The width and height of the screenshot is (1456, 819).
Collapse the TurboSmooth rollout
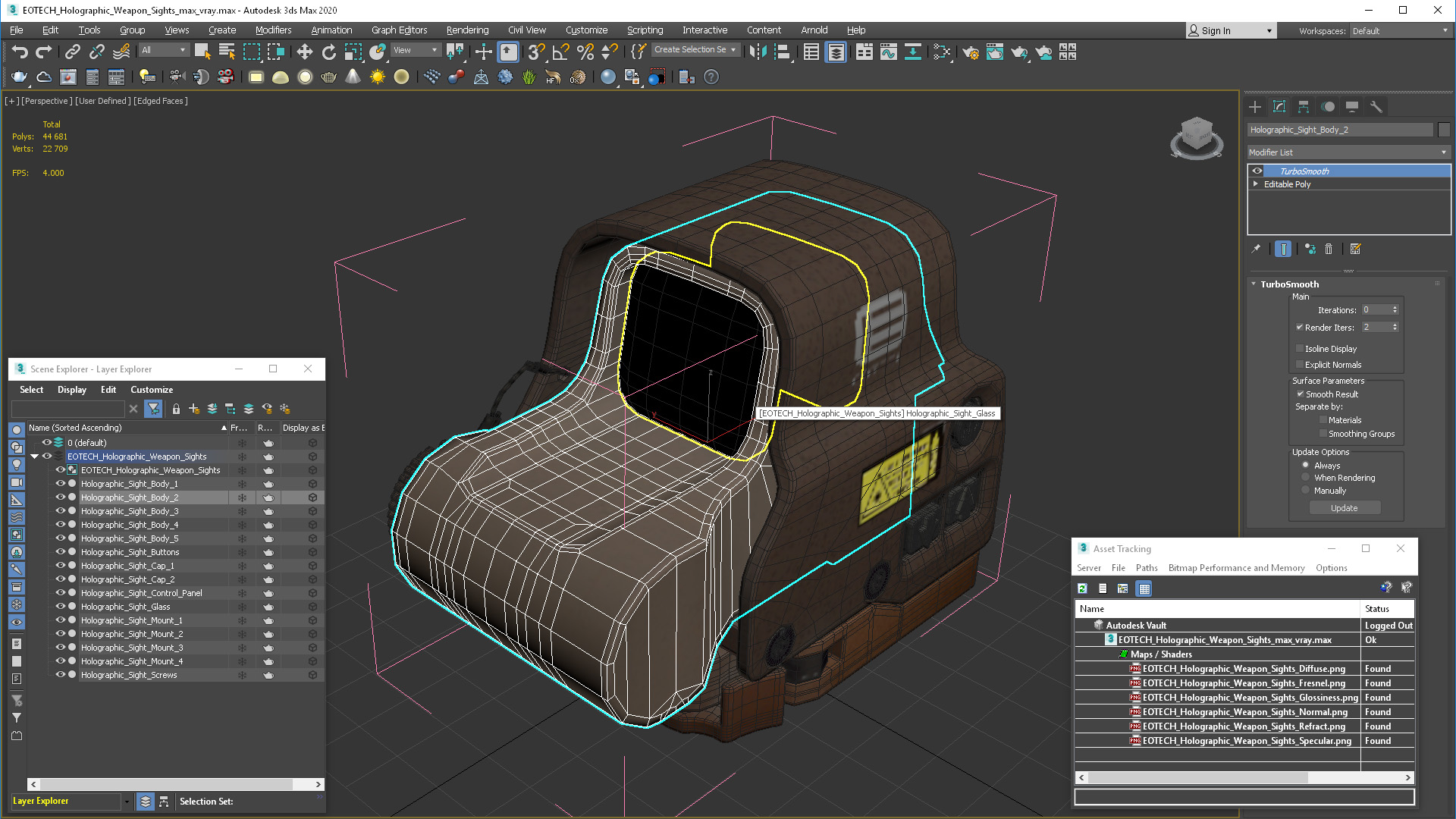pos(1254,284)
